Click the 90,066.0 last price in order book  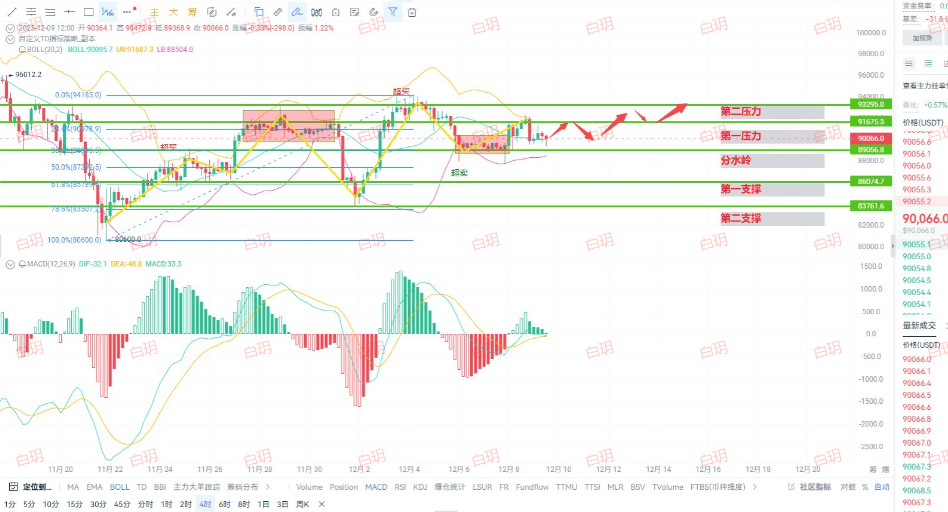tap(925, 219)
